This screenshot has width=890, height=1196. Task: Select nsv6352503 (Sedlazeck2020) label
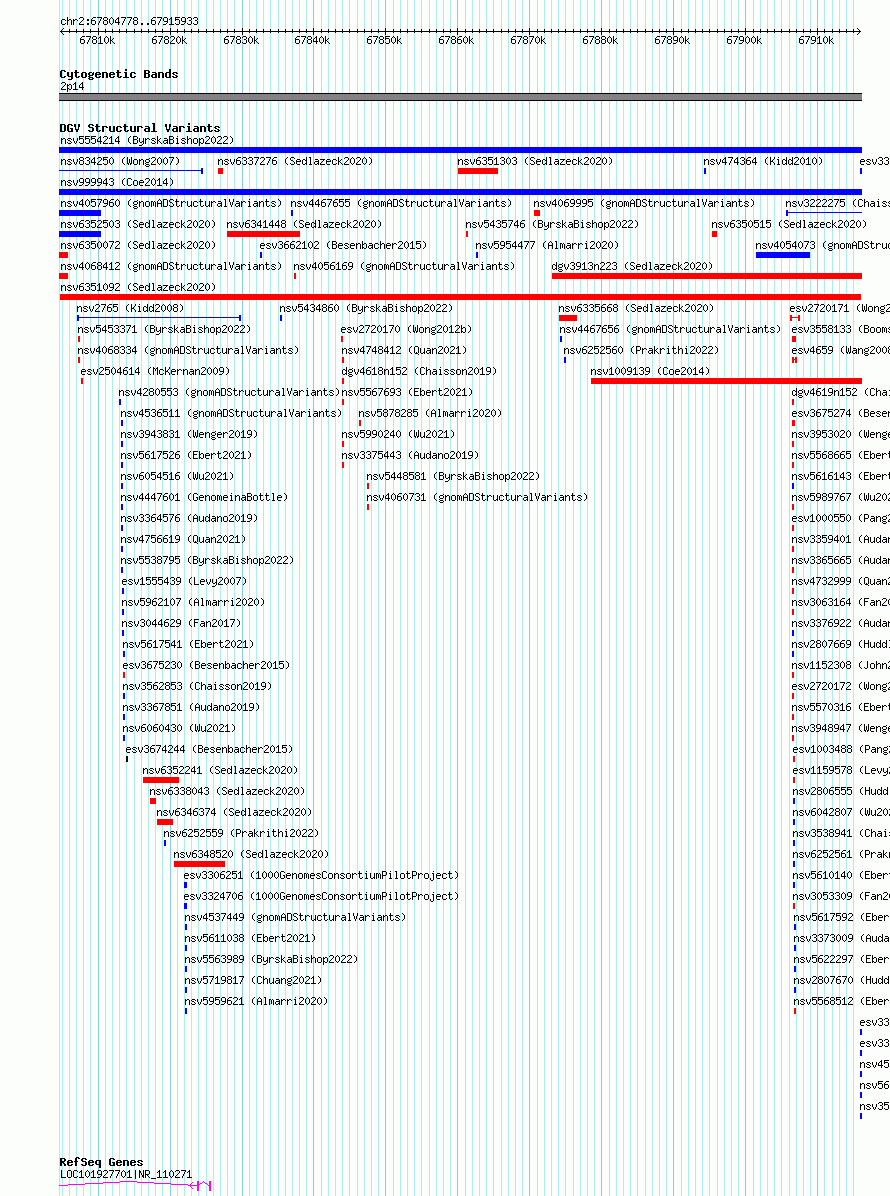point(138,224)
